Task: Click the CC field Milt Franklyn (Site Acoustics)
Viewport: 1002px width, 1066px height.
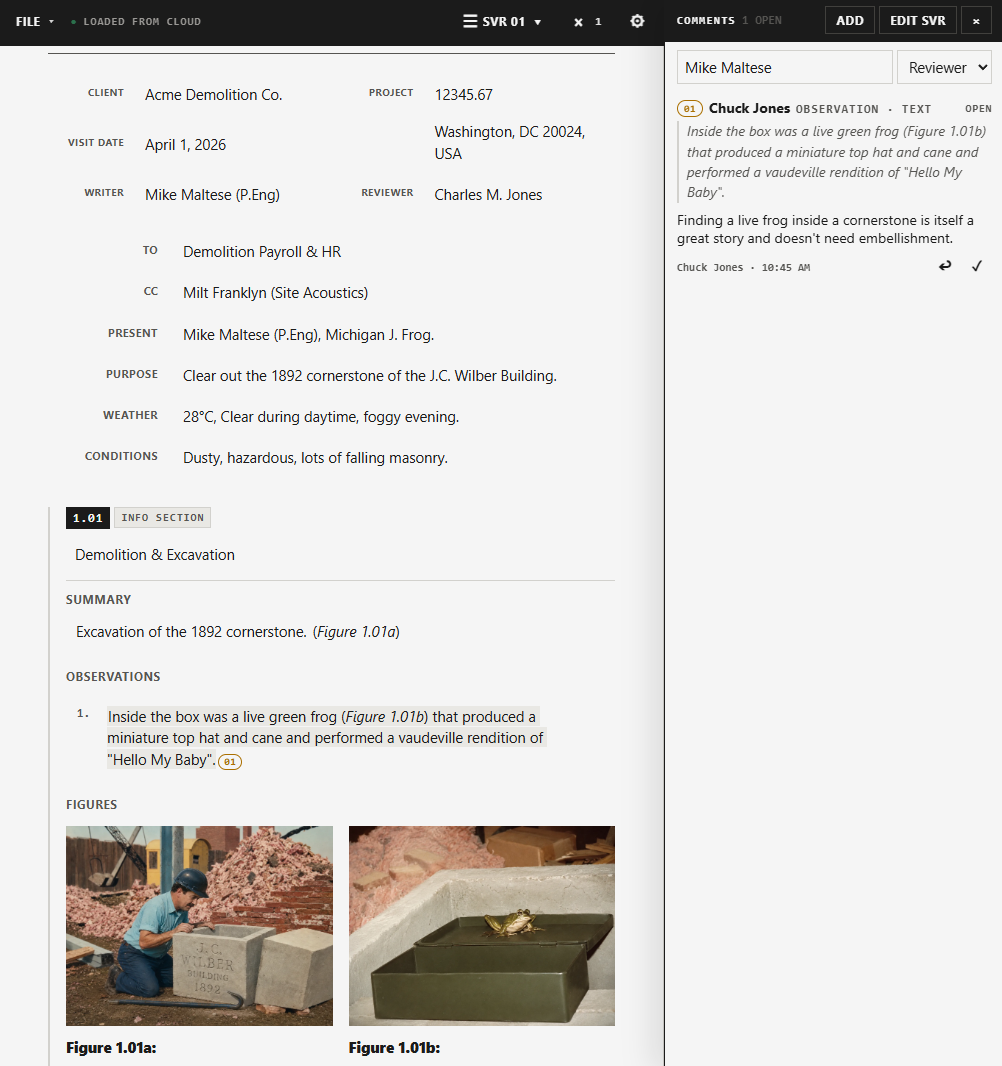Action: click(275, 293)
